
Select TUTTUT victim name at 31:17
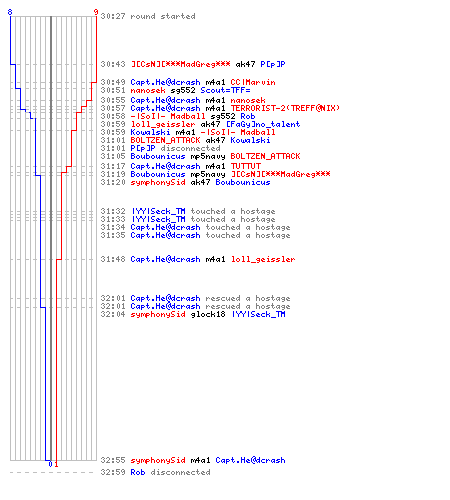246,166
